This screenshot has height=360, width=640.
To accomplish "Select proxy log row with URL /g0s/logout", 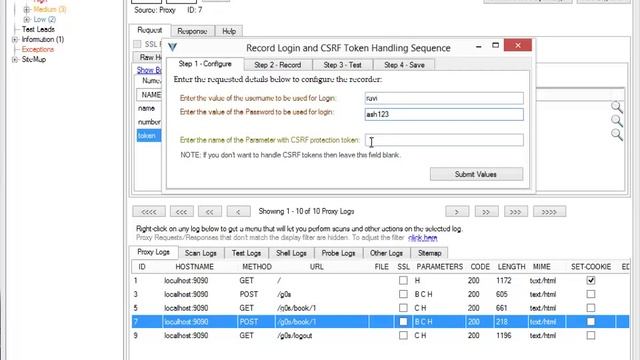I will tap(380, 336).
